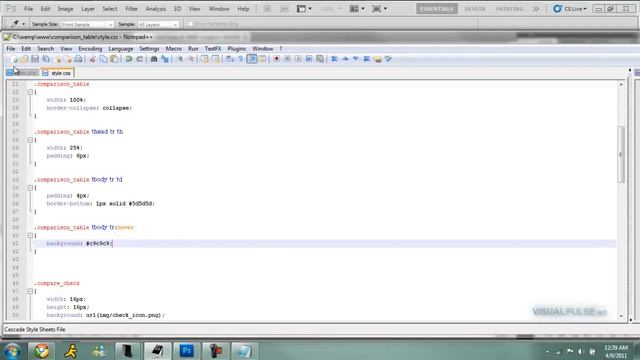640x360 pixels.
Task: Collapse the tbody tr td fold on line 34
Action: pyautogui.click(x=30, y=188)
